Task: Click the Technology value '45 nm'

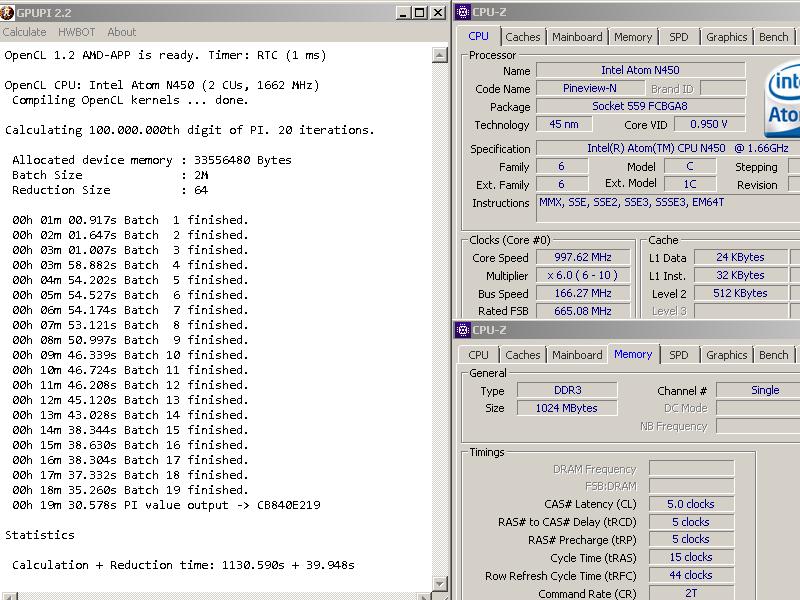Action: coord(564,124)
